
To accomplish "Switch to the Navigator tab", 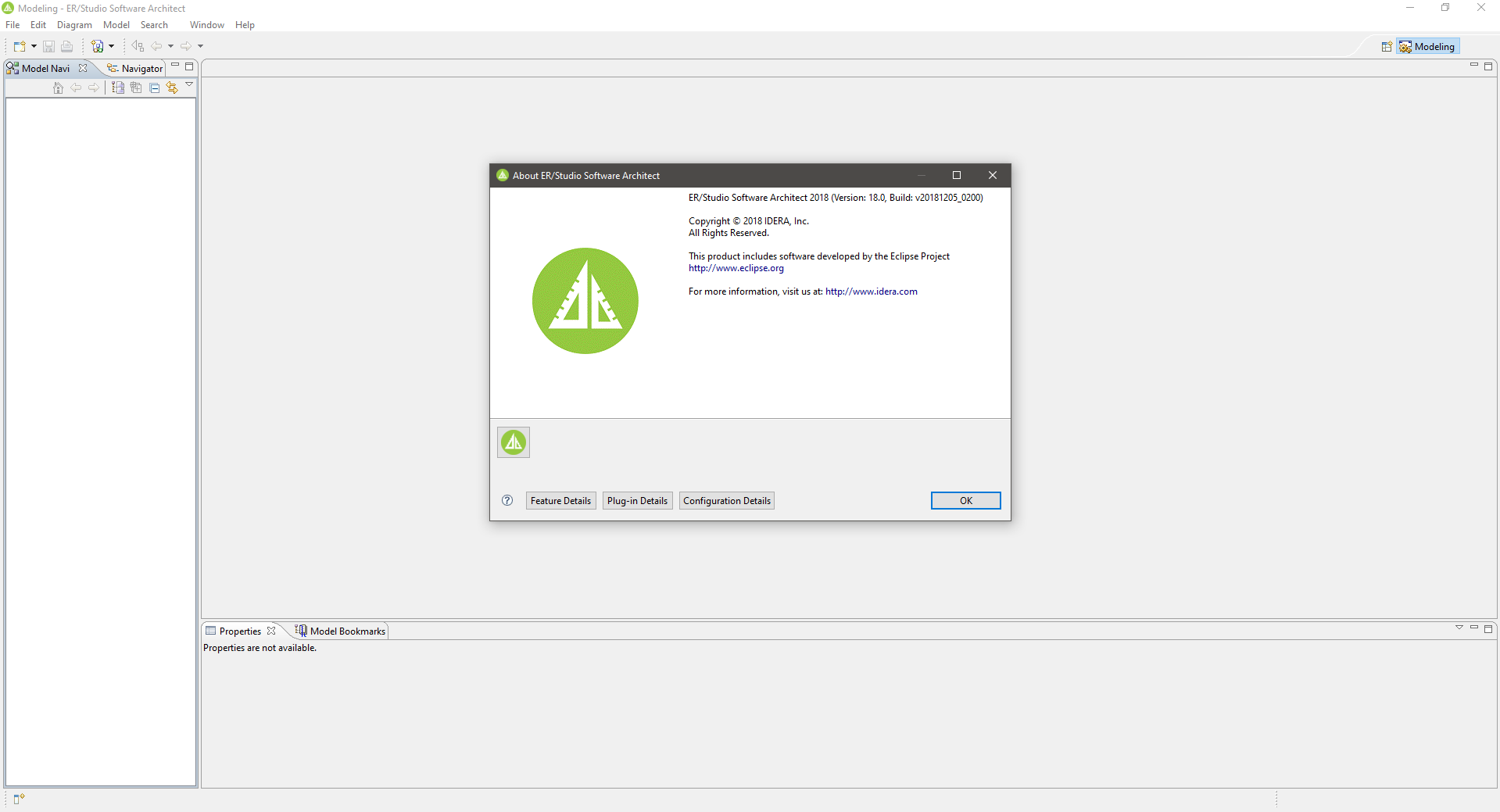I will 134,69.
